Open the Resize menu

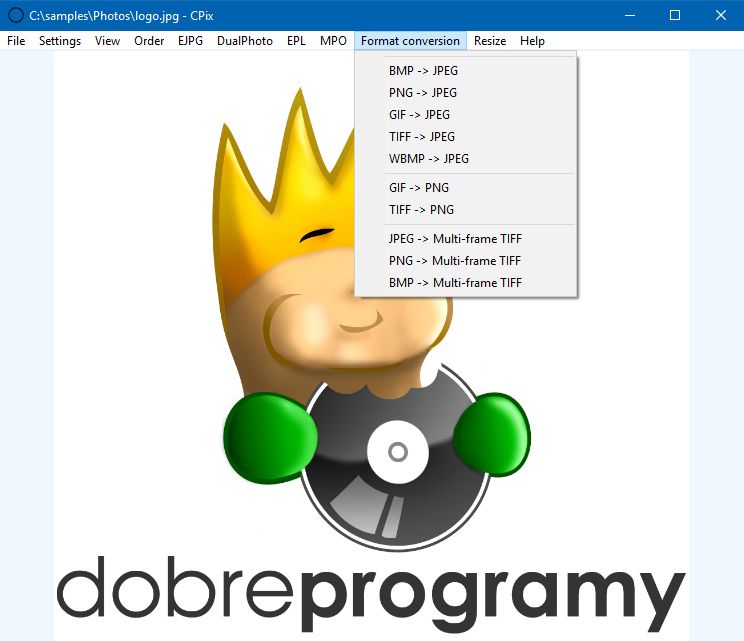490,41
